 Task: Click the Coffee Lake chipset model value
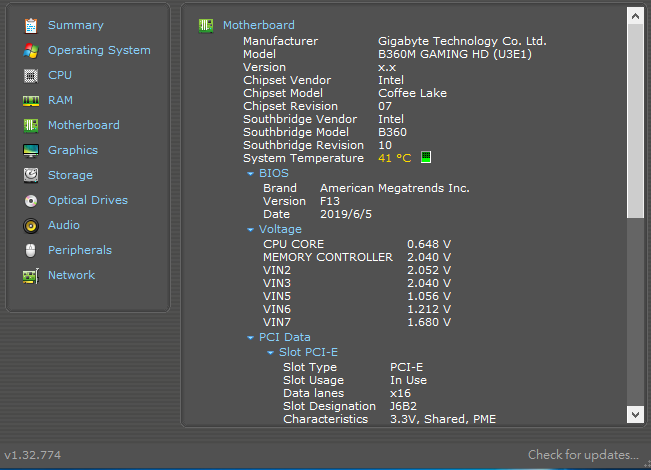click(x=412, y=93)
